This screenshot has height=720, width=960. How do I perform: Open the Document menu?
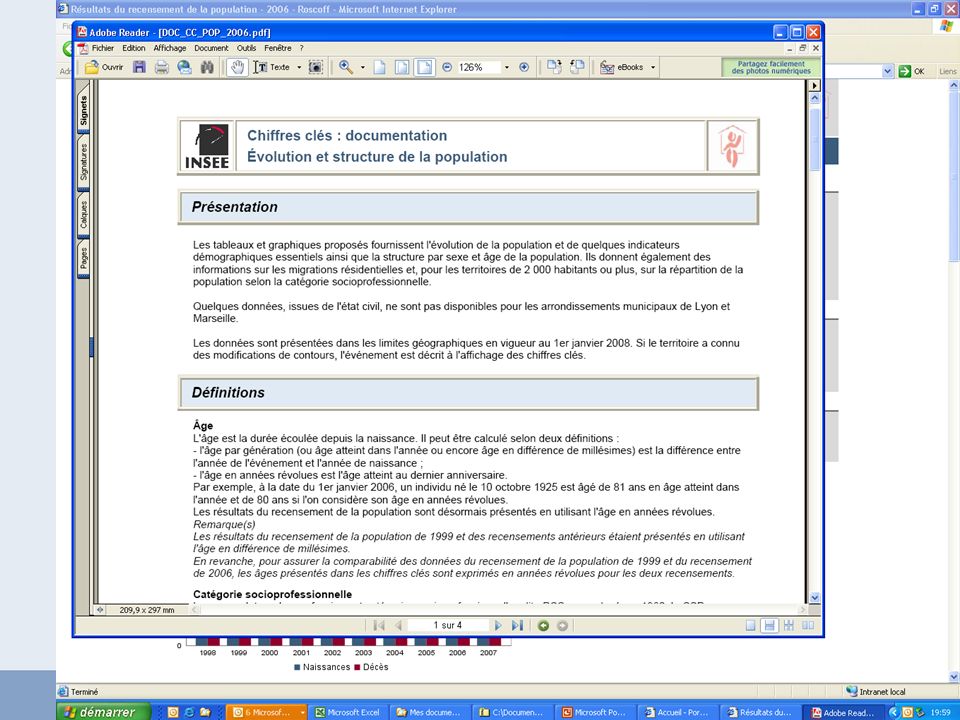pyautogui.click(x=211, y=48)
